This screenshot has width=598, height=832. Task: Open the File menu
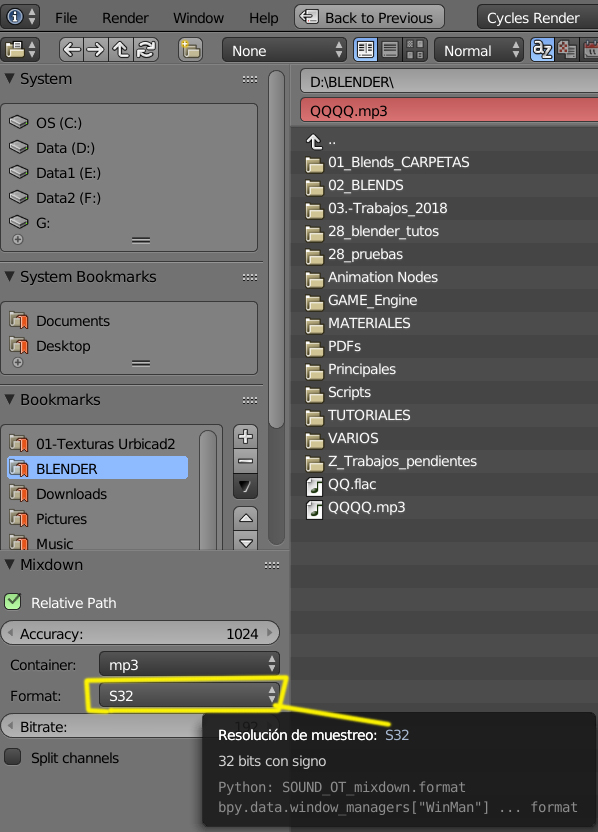point(66,18)
